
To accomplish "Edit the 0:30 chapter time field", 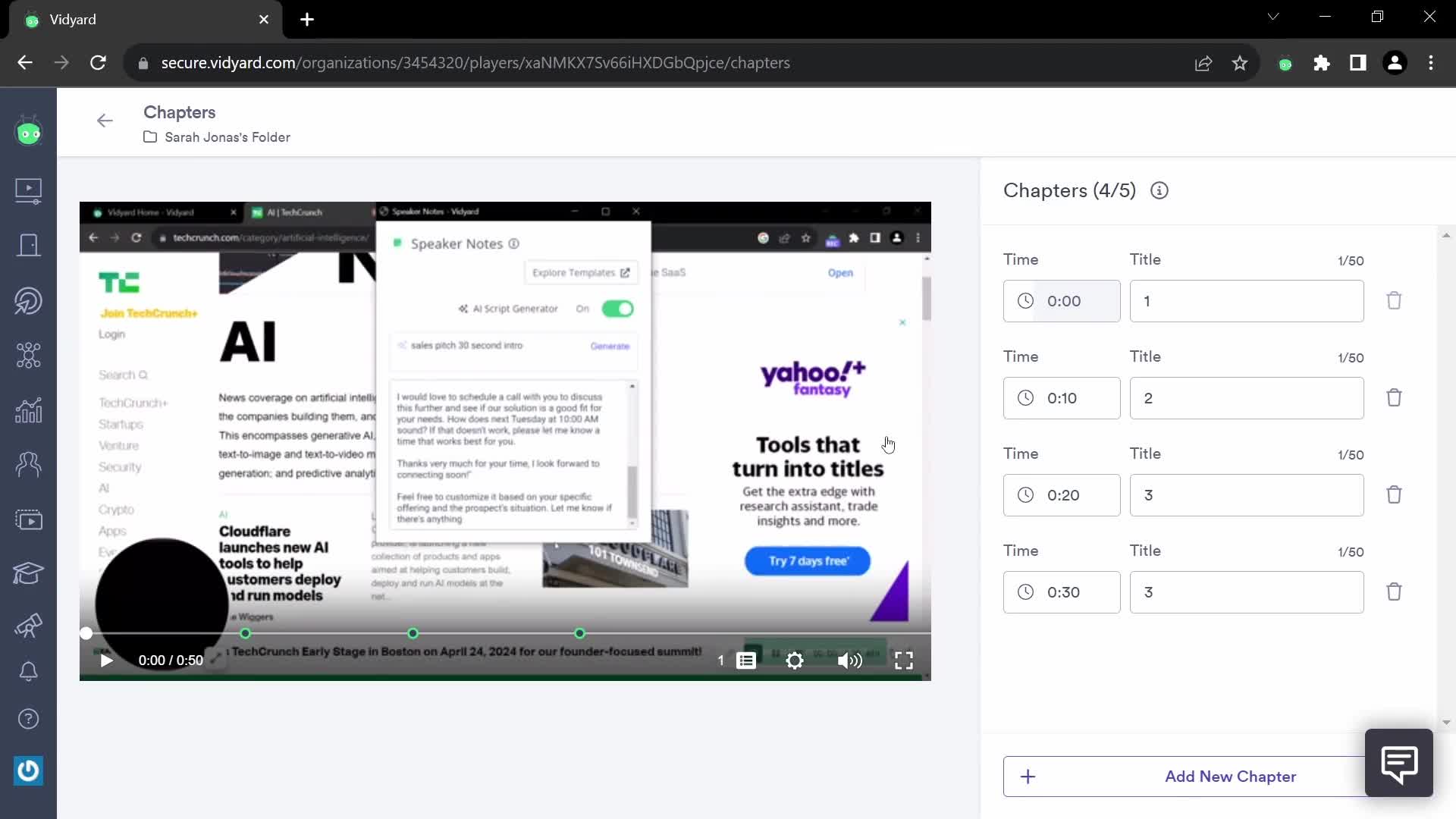I will 1062,592.
